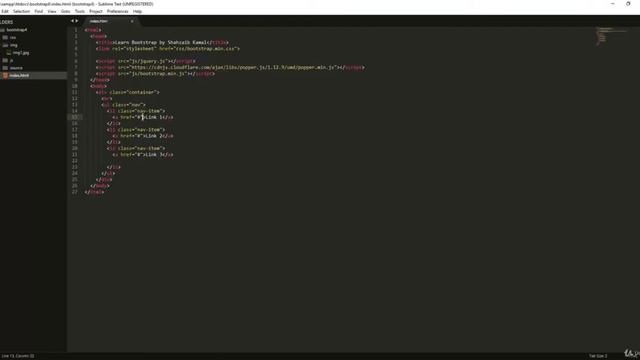Screen dimensions: 640x360
Task: Click line number 1 in gutter
Action: (x=76, y=30)
